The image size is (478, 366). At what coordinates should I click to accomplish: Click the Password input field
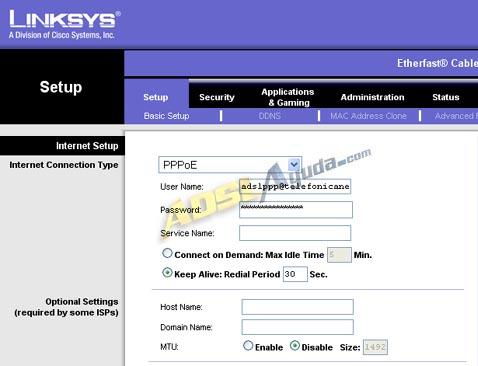click(x=296, y=210)
